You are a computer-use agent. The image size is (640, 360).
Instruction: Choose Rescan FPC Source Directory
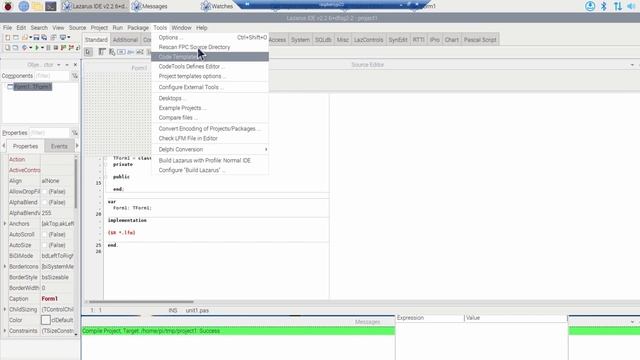[x=210, y=47]
